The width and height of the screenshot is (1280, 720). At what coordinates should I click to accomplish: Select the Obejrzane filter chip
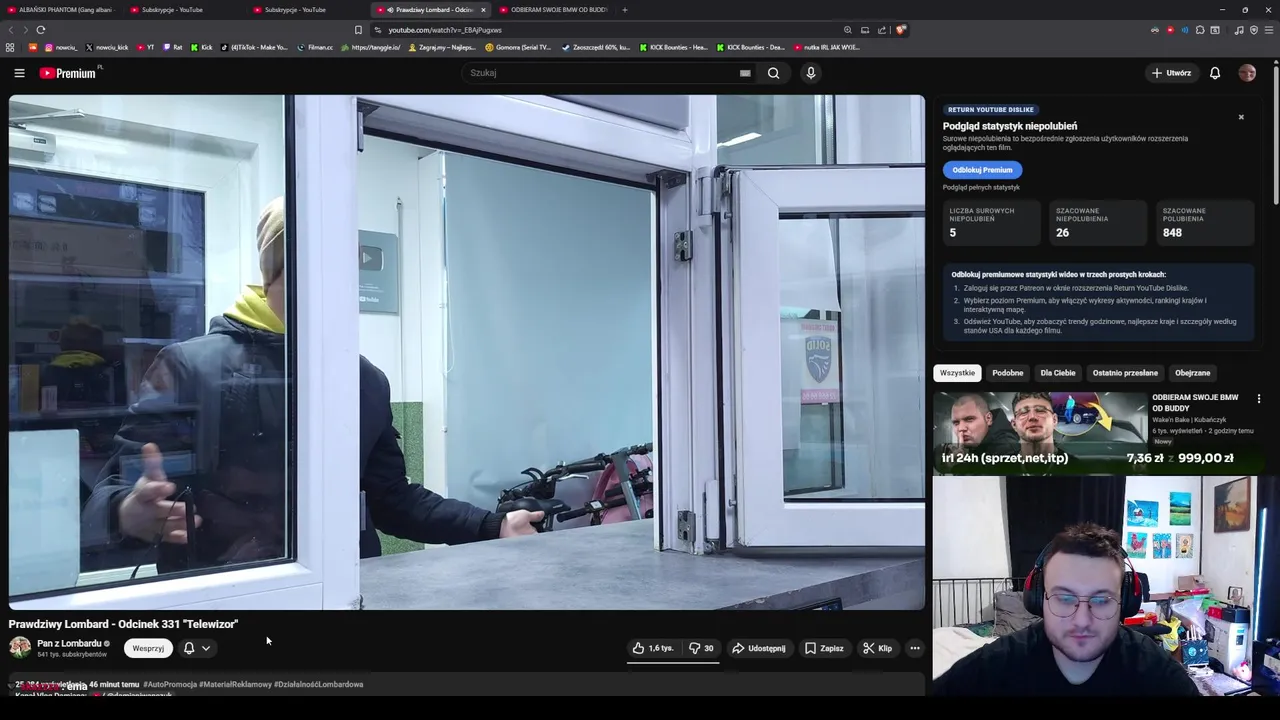point(1192,373)
